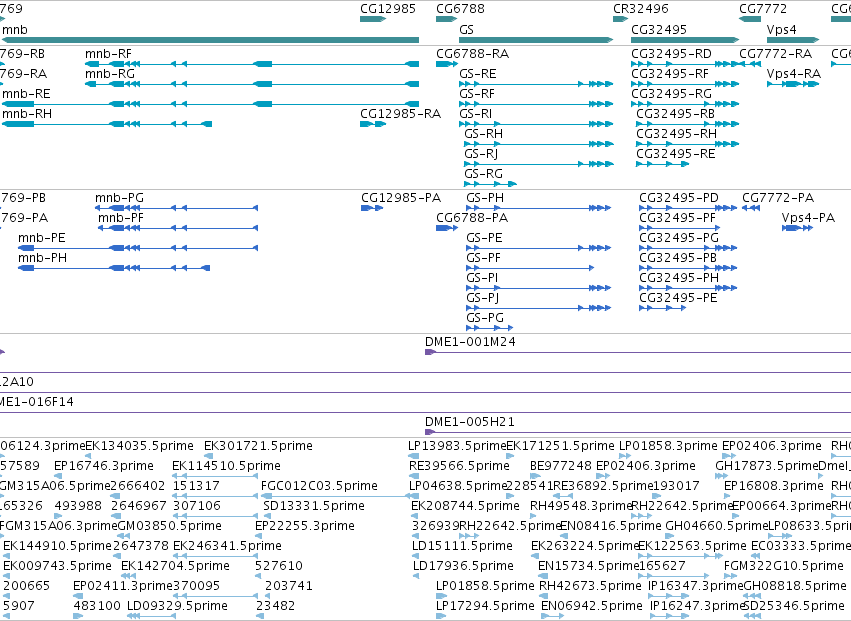Select the GS-PF protein label
The height and width of the screenshot is (621, 851).
click(483, 258)
